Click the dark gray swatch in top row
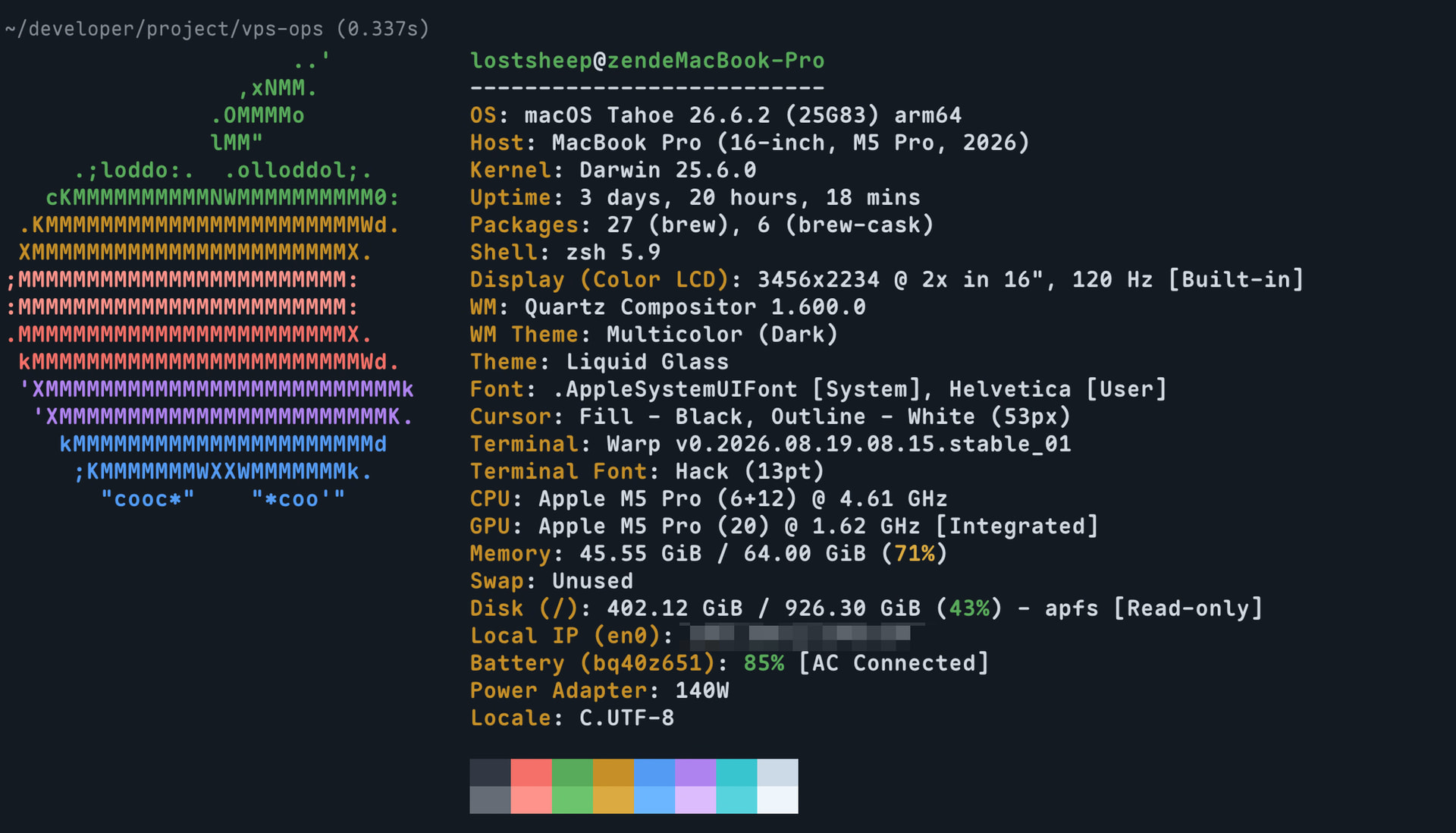Viewport: 1456px width, 833px height. pyautogui.click(x=490, y=772)
